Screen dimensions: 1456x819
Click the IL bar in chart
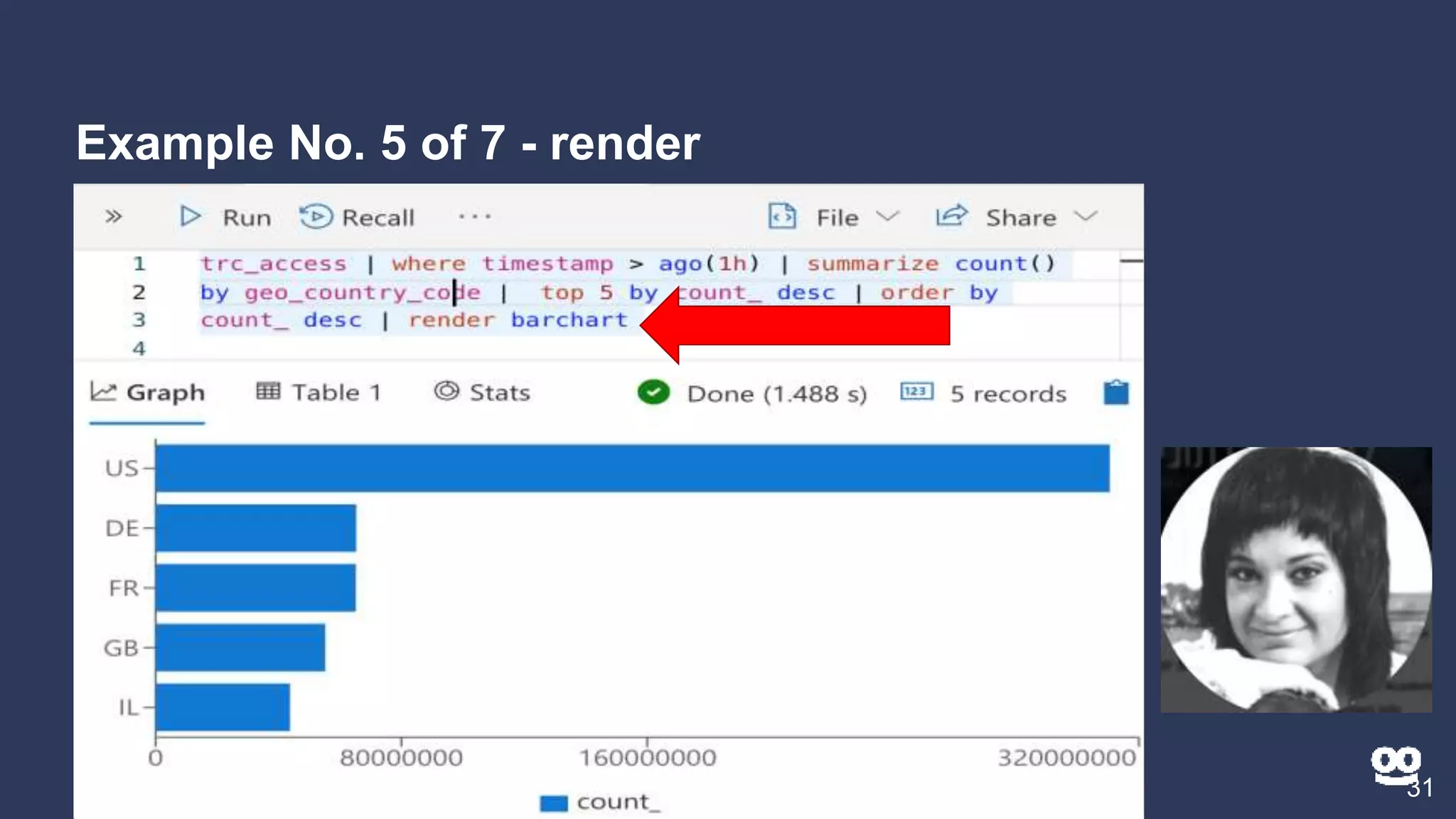pyautogui.click(x=223, y=707)
